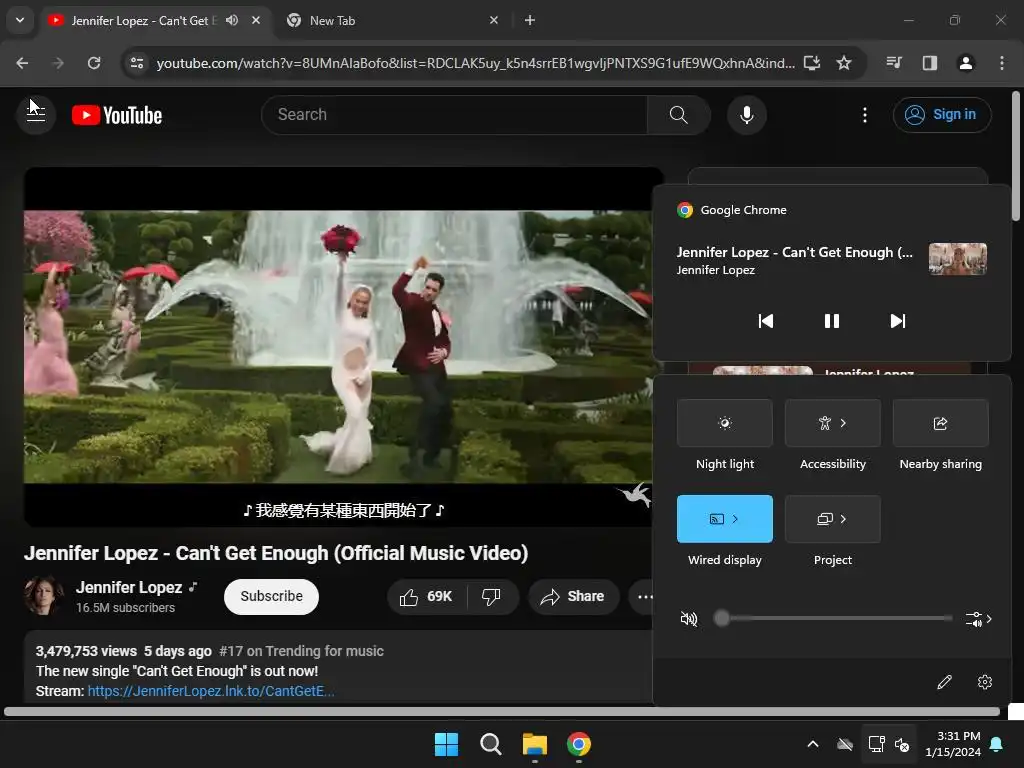Mute tab via speaker icon on tab

click(232, 20)
